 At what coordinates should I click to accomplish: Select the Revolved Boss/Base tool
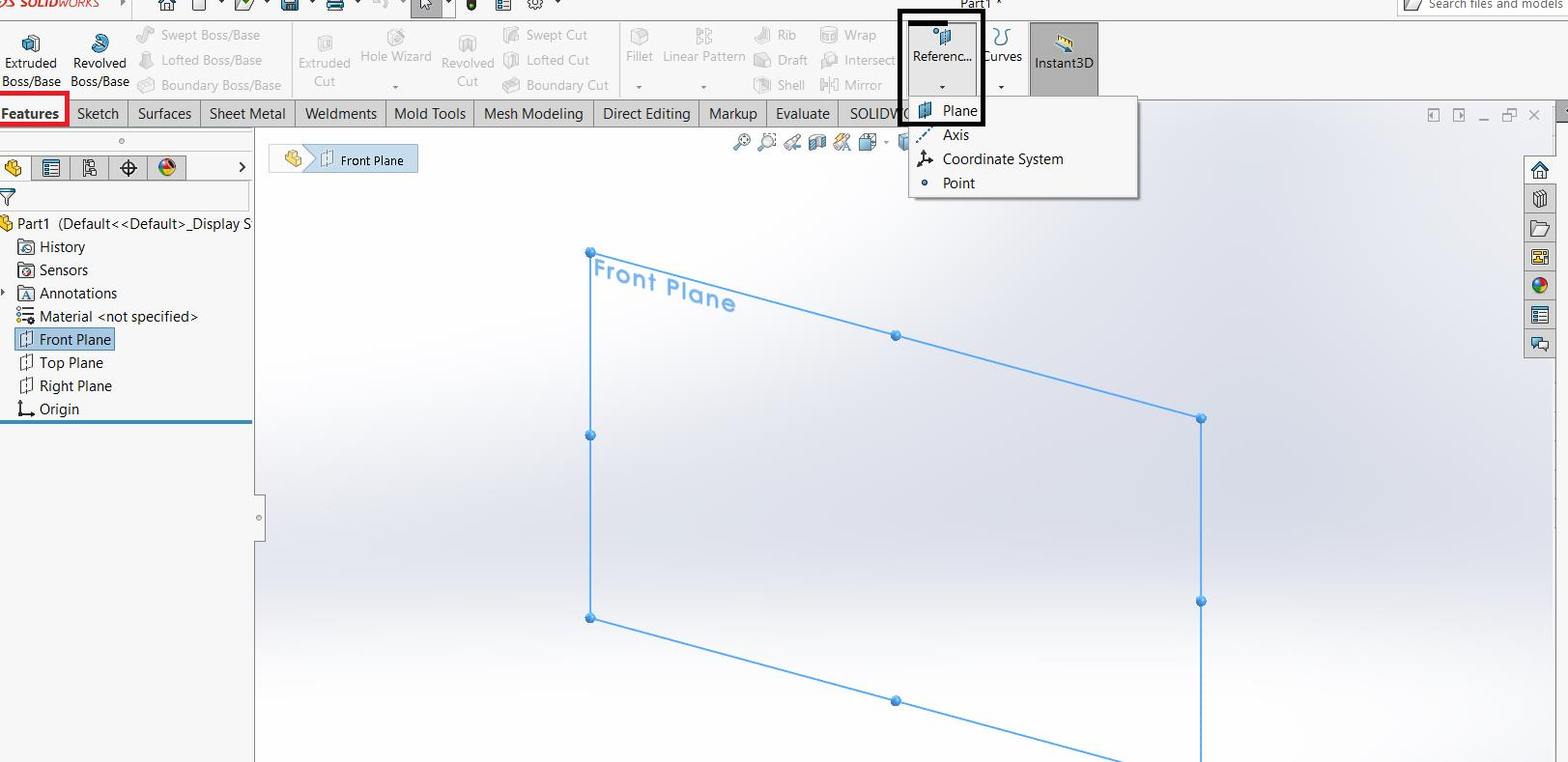coord(100,60)
